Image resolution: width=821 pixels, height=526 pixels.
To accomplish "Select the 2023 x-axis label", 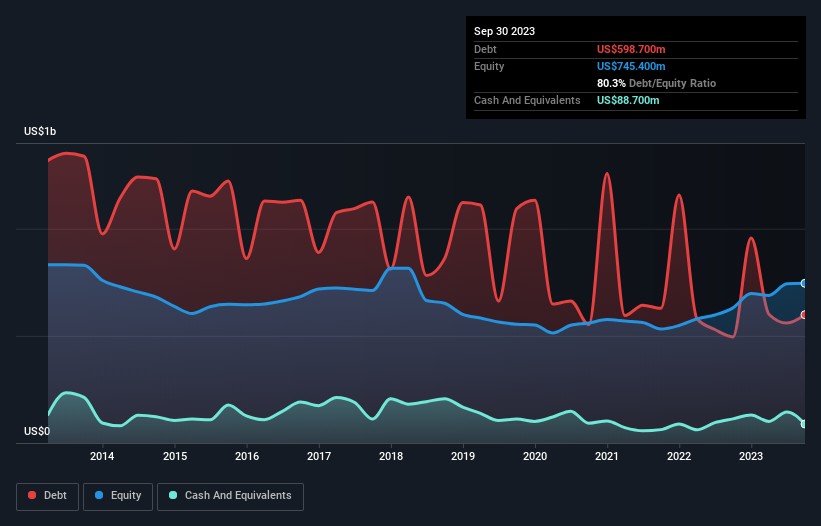I will click(x=751, y=456).
